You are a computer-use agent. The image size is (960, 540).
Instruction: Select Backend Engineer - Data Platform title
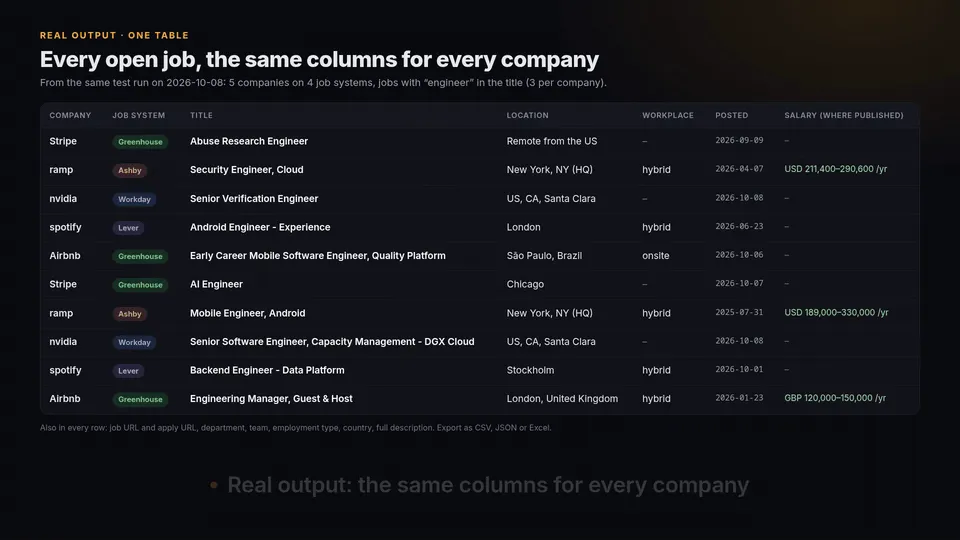(267, 370)
